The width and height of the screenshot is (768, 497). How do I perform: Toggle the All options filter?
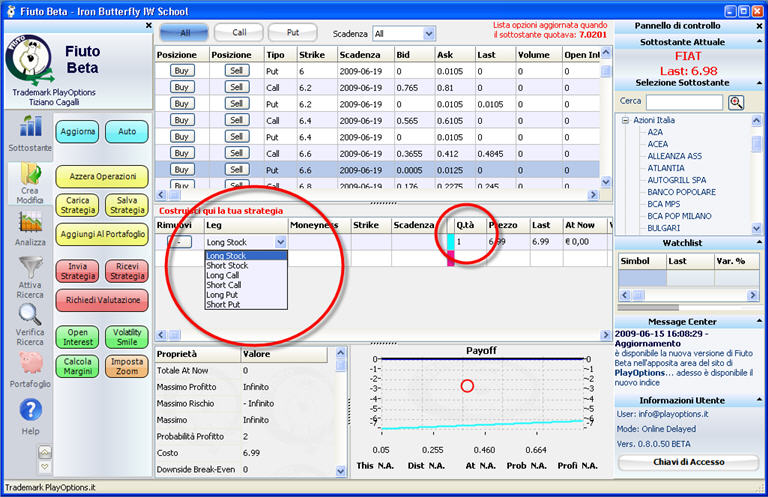pos(185,33)
